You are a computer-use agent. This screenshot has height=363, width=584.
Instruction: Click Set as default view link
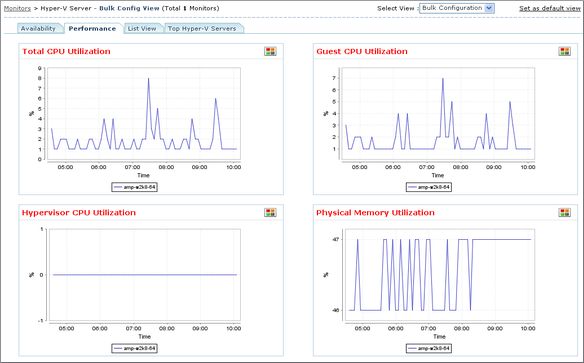click(550, 8)
